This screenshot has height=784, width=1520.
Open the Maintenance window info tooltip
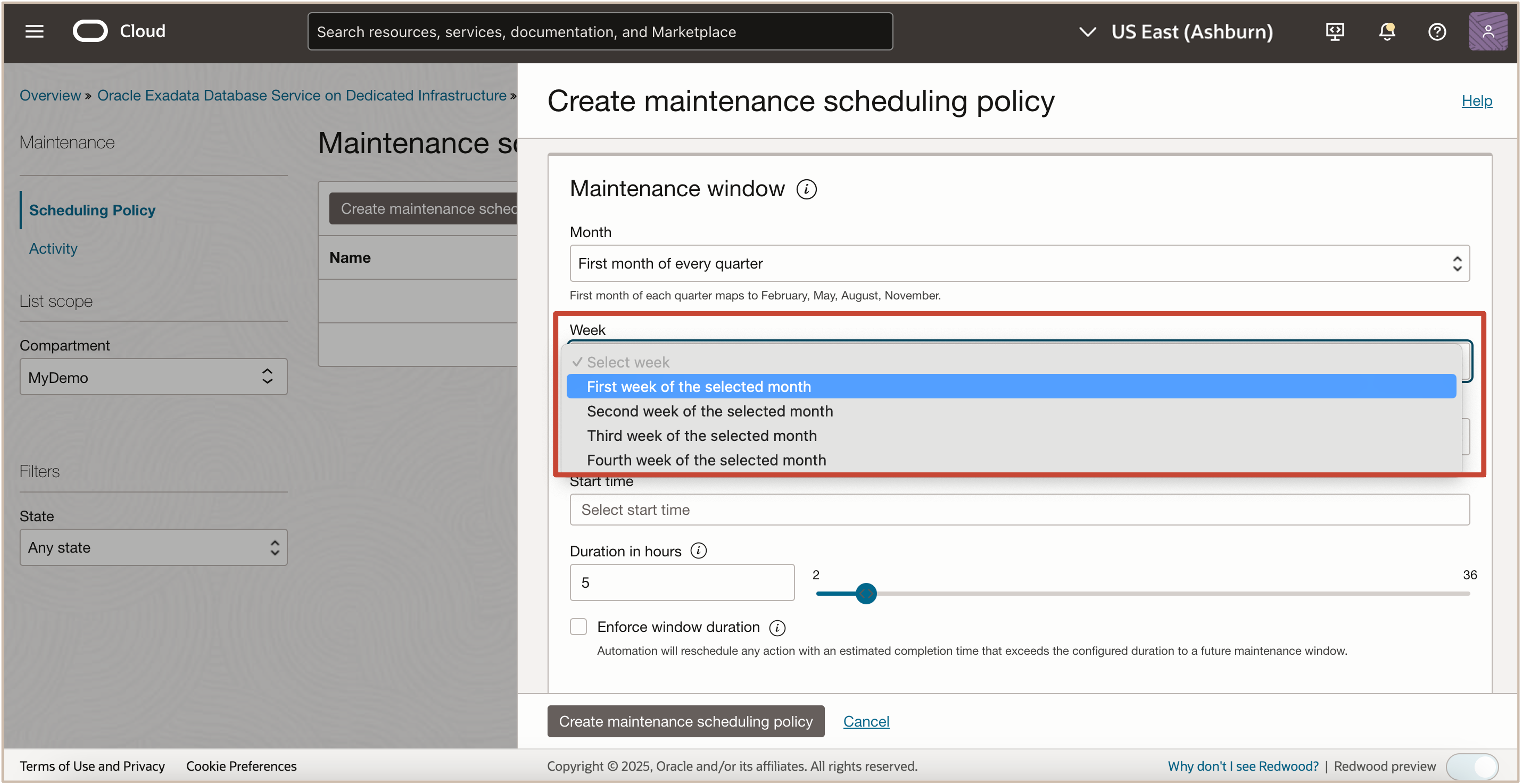[807, 189]
